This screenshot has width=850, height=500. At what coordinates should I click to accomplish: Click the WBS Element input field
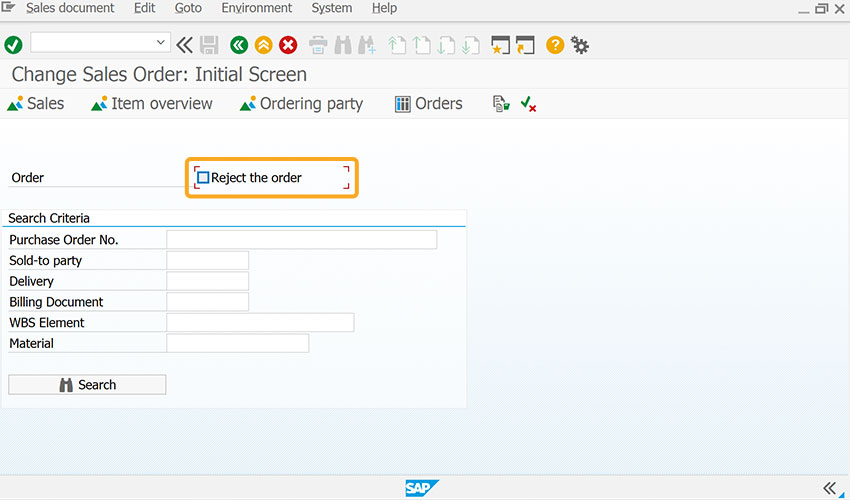pyautogui.click(x=260, y=322)
